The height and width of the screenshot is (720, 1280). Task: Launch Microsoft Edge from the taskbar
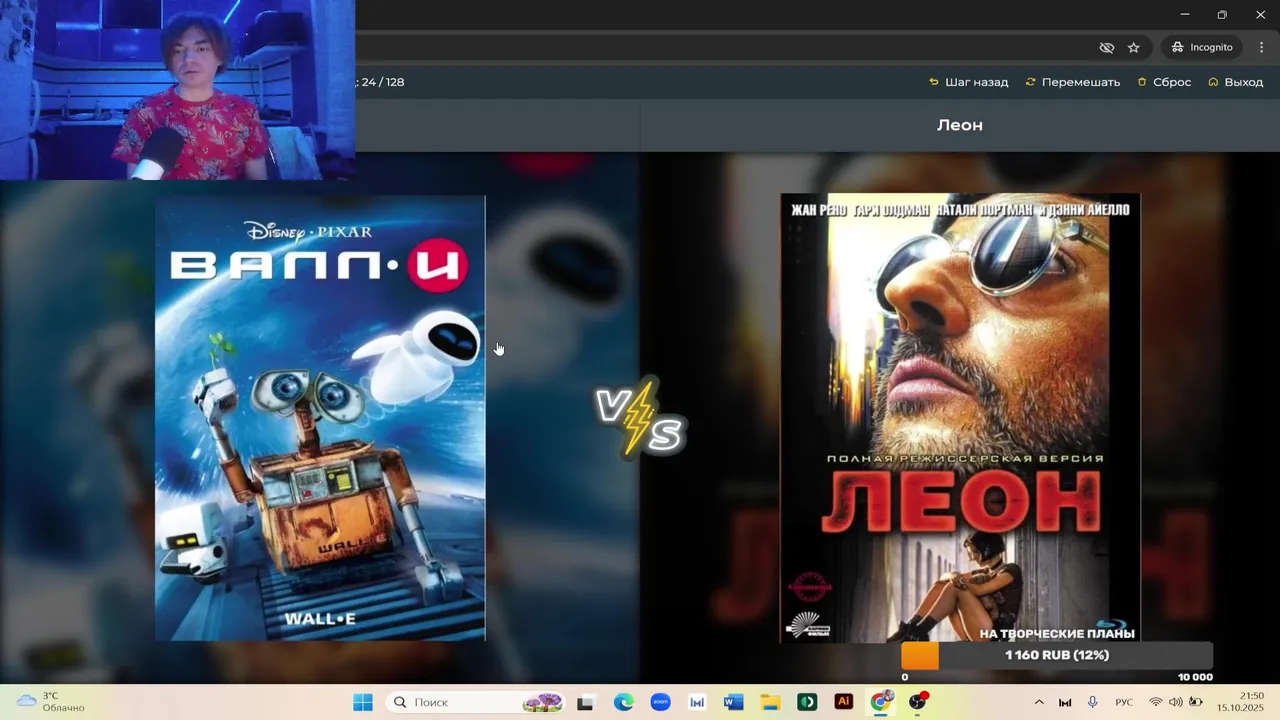click(x=624, y=702)
